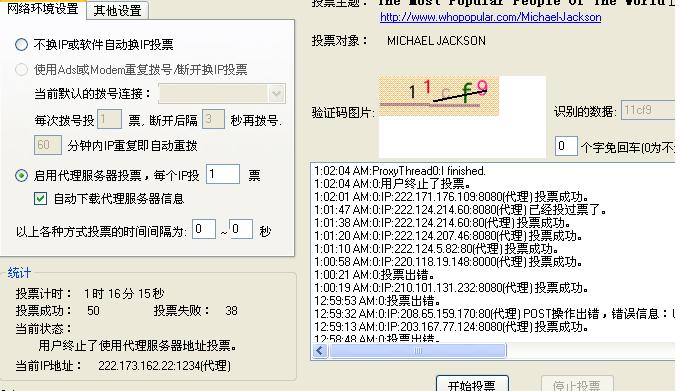Click the 每次拨号投 votes field

[109, 119]
